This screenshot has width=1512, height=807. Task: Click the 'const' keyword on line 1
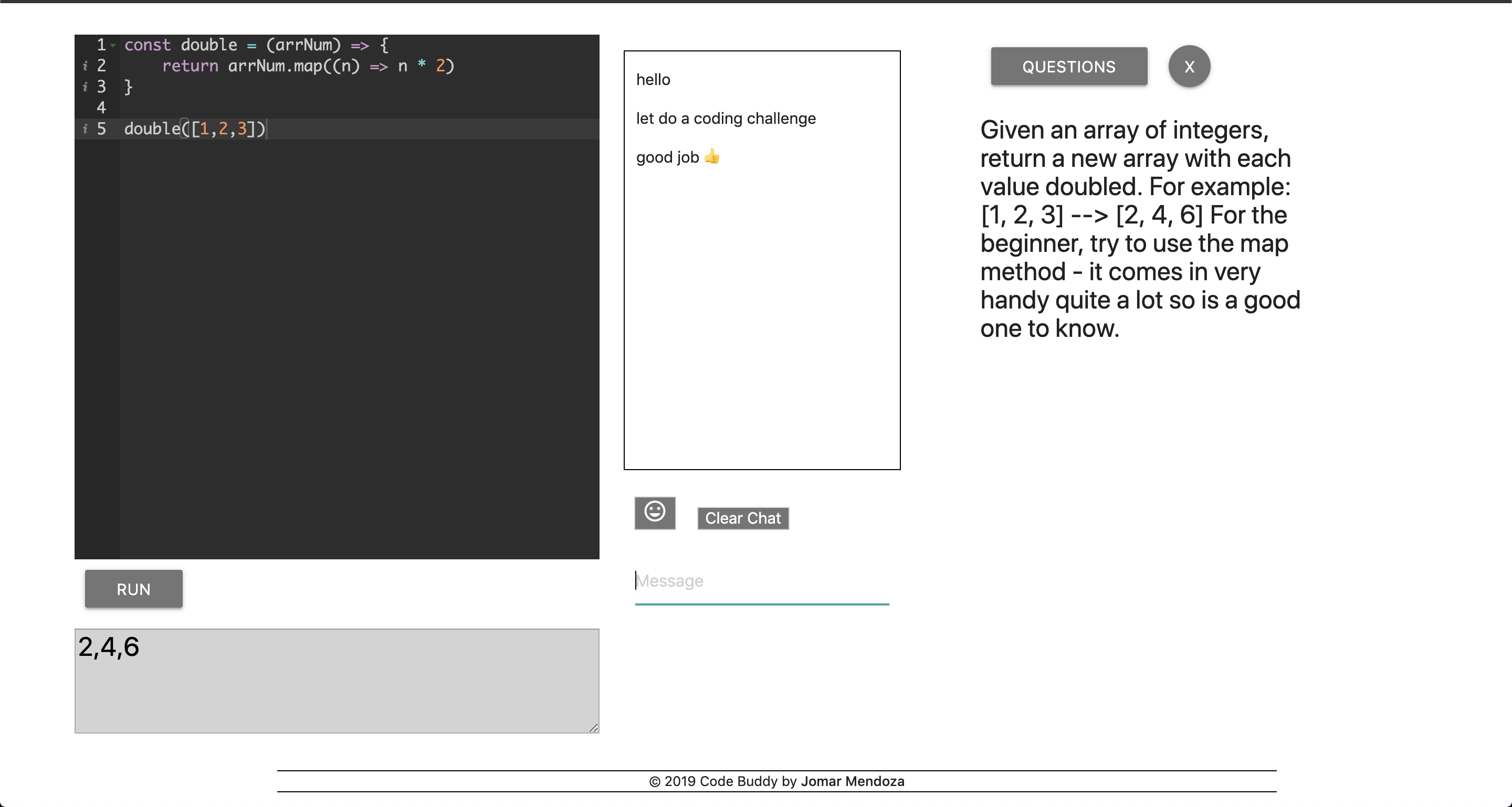[147, 45]
